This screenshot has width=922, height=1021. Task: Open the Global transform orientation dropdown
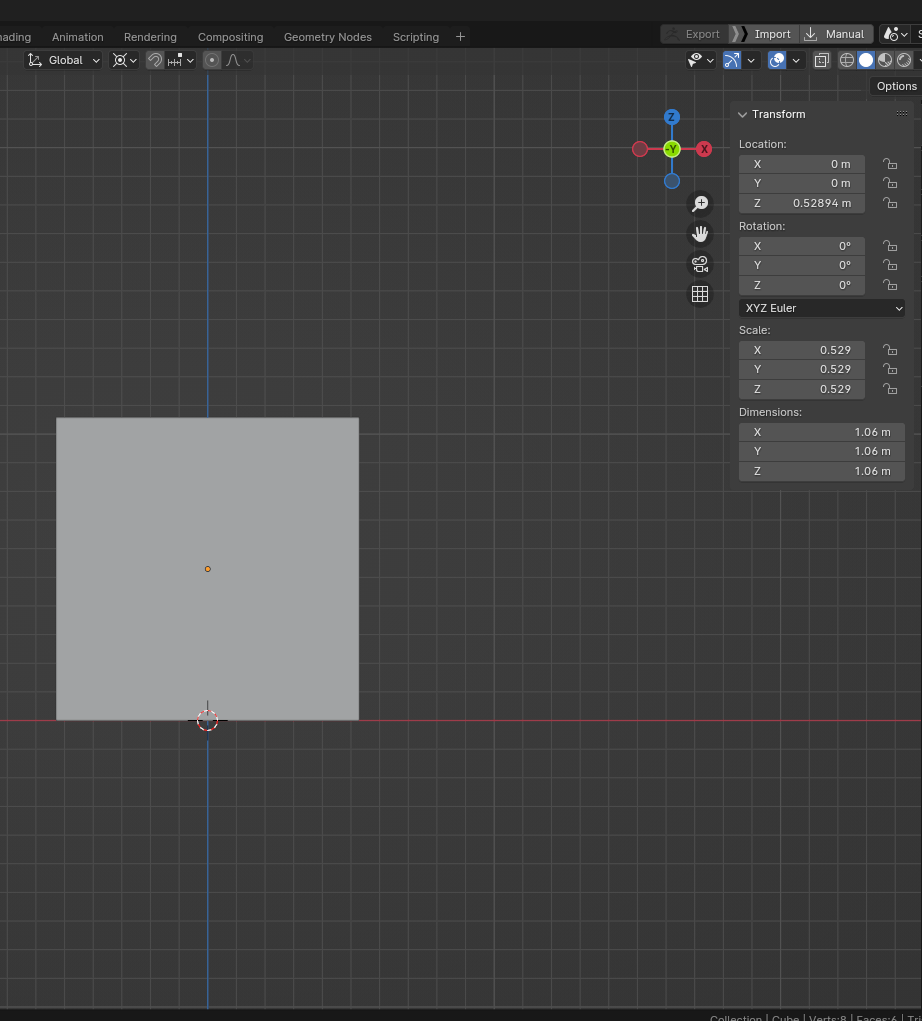point(64,60)
